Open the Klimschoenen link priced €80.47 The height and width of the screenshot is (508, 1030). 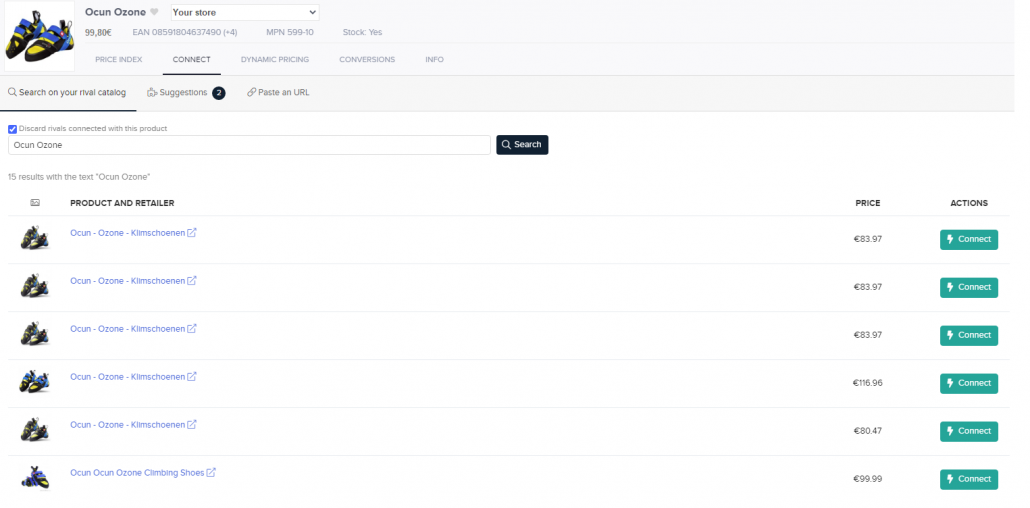click(x=127, y=425)
